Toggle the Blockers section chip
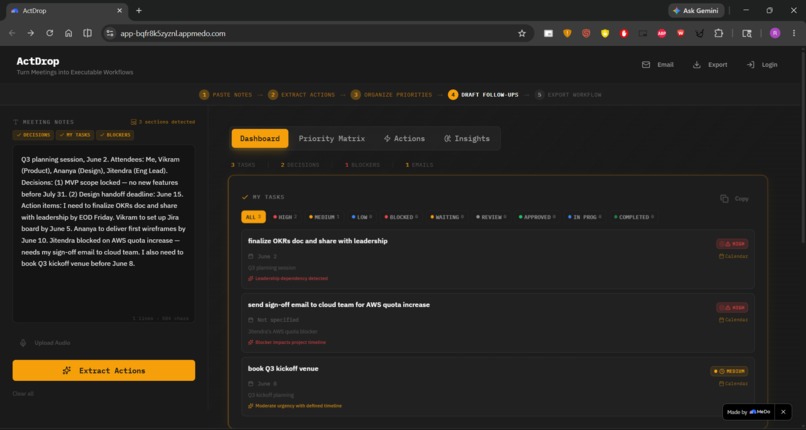Image resolution: width=806 pixels, height=430 pixels. pos(115,135)
